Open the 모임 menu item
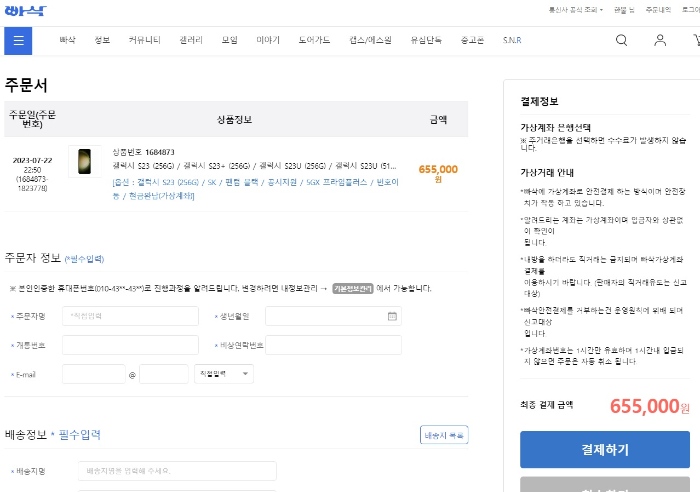The width and height of the screenshot is (700, 492). pyautogui.click(x=229, y=40)
